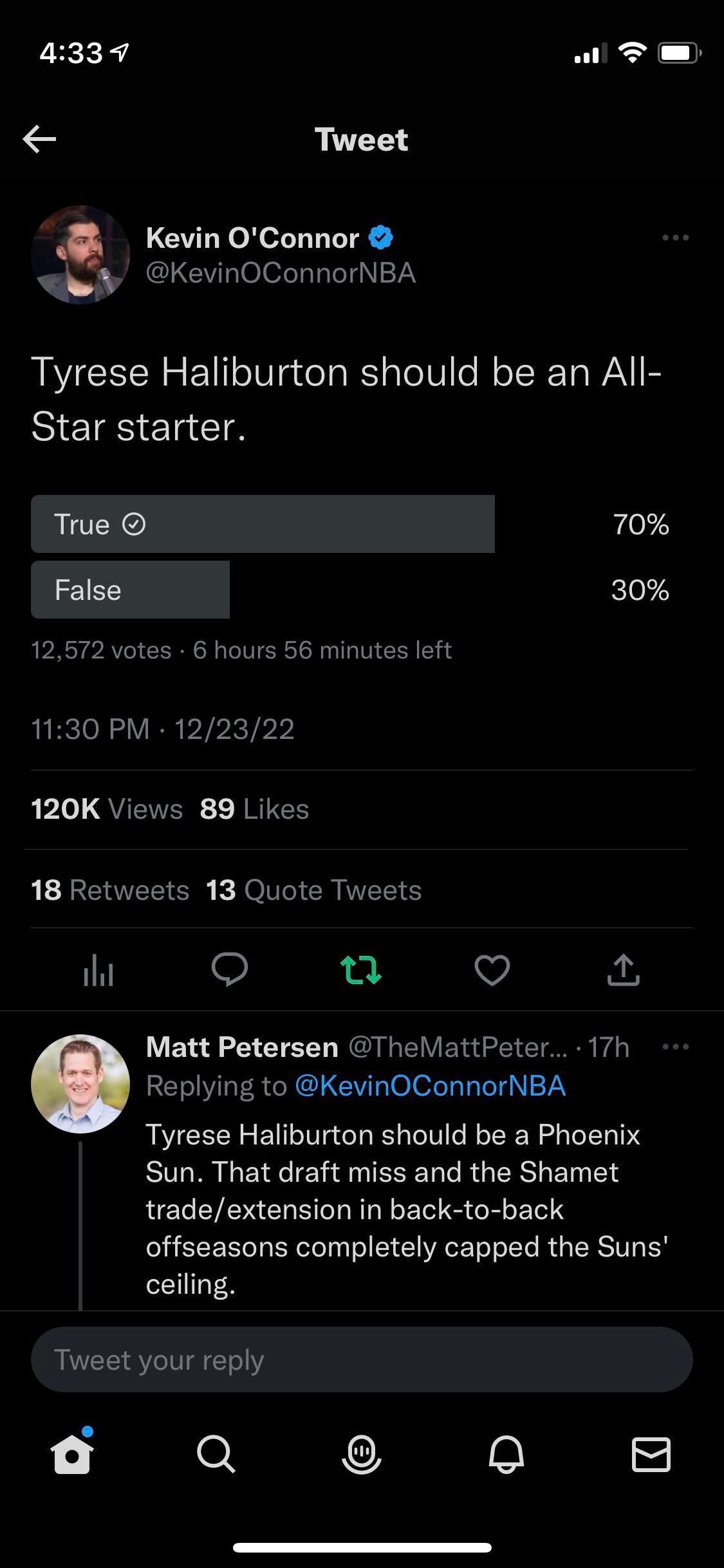
Task: Open Kevin O'Connor's profile picture
Action: 80,255
